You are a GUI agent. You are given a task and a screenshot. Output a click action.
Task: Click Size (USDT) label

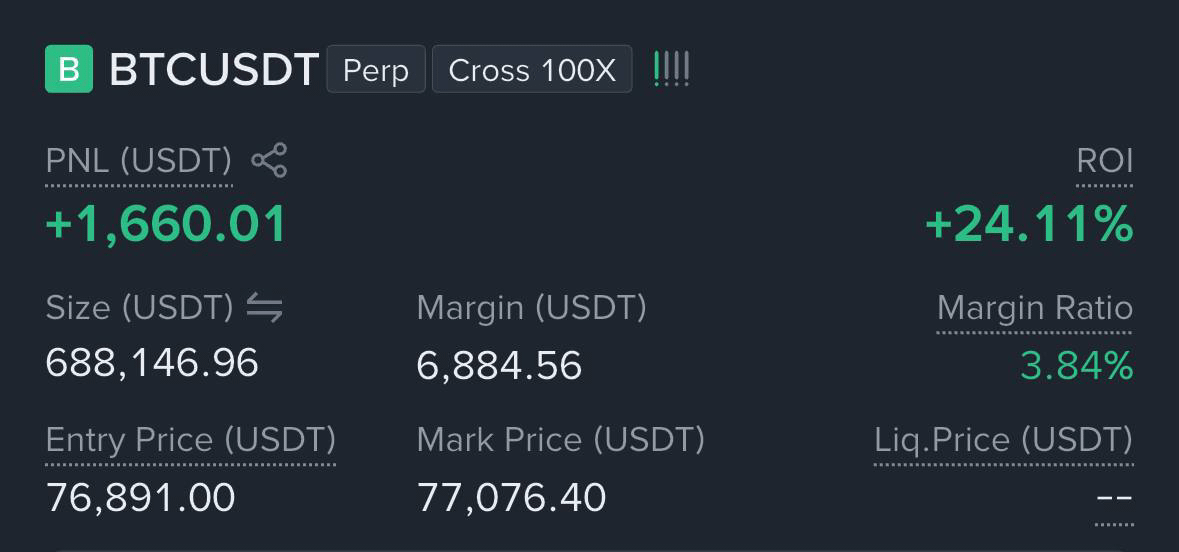(x=140, y=308)
